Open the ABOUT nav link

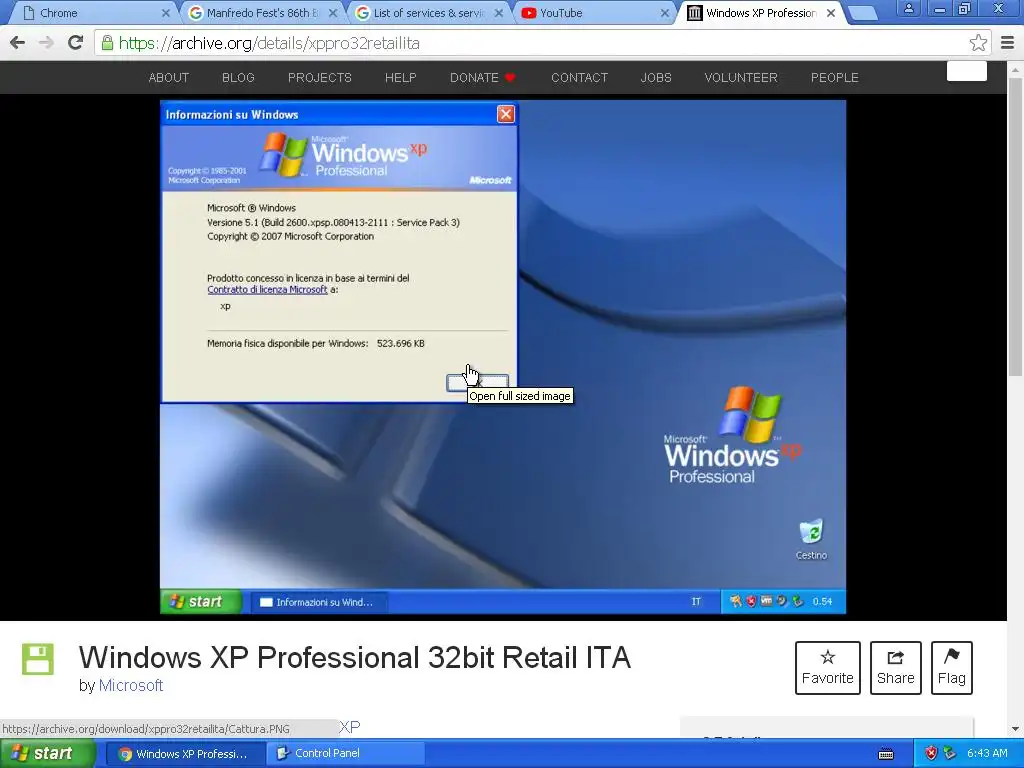(168, 78)
